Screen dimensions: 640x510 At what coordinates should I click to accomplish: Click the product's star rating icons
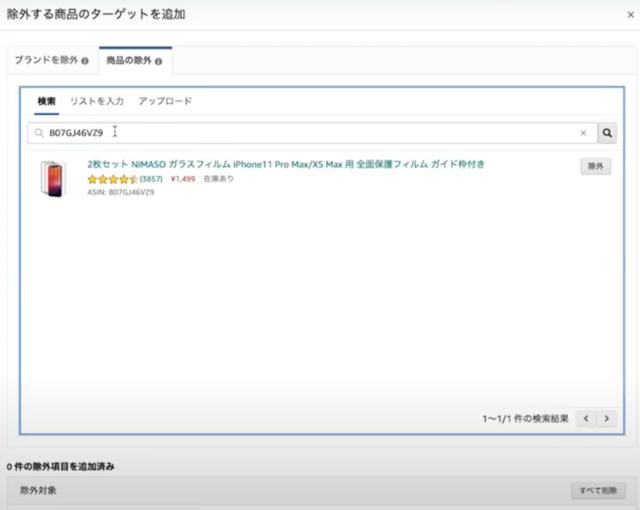pos(112,179)
